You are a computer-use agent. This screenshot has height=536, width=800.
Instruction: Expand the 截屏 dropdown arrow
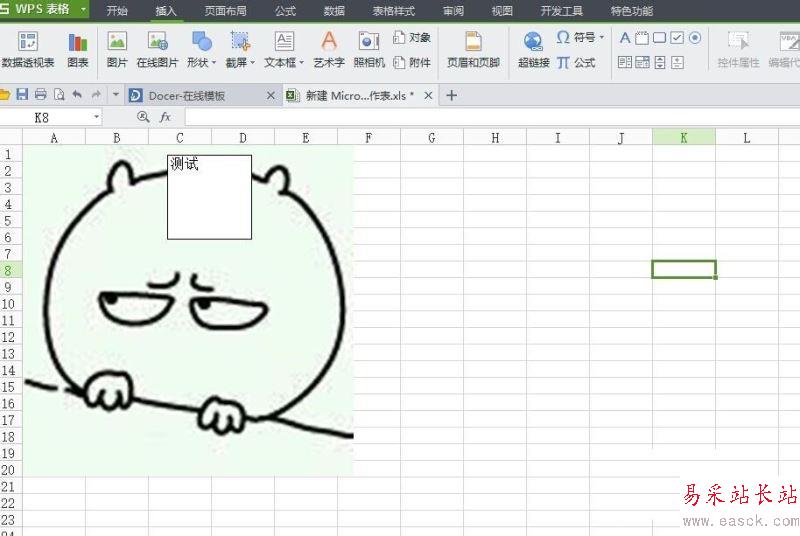[x=252, y=63]
